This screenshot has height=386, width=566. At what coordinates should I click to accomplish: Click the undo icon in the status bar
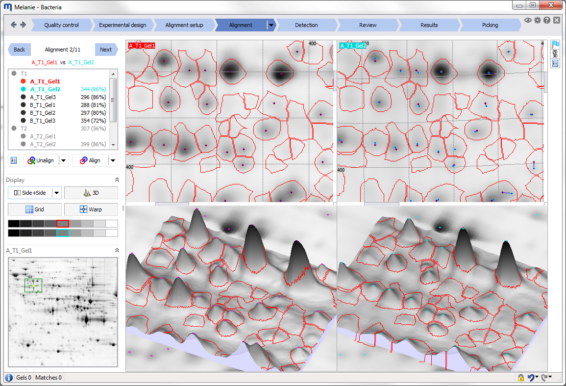point(531,378)
